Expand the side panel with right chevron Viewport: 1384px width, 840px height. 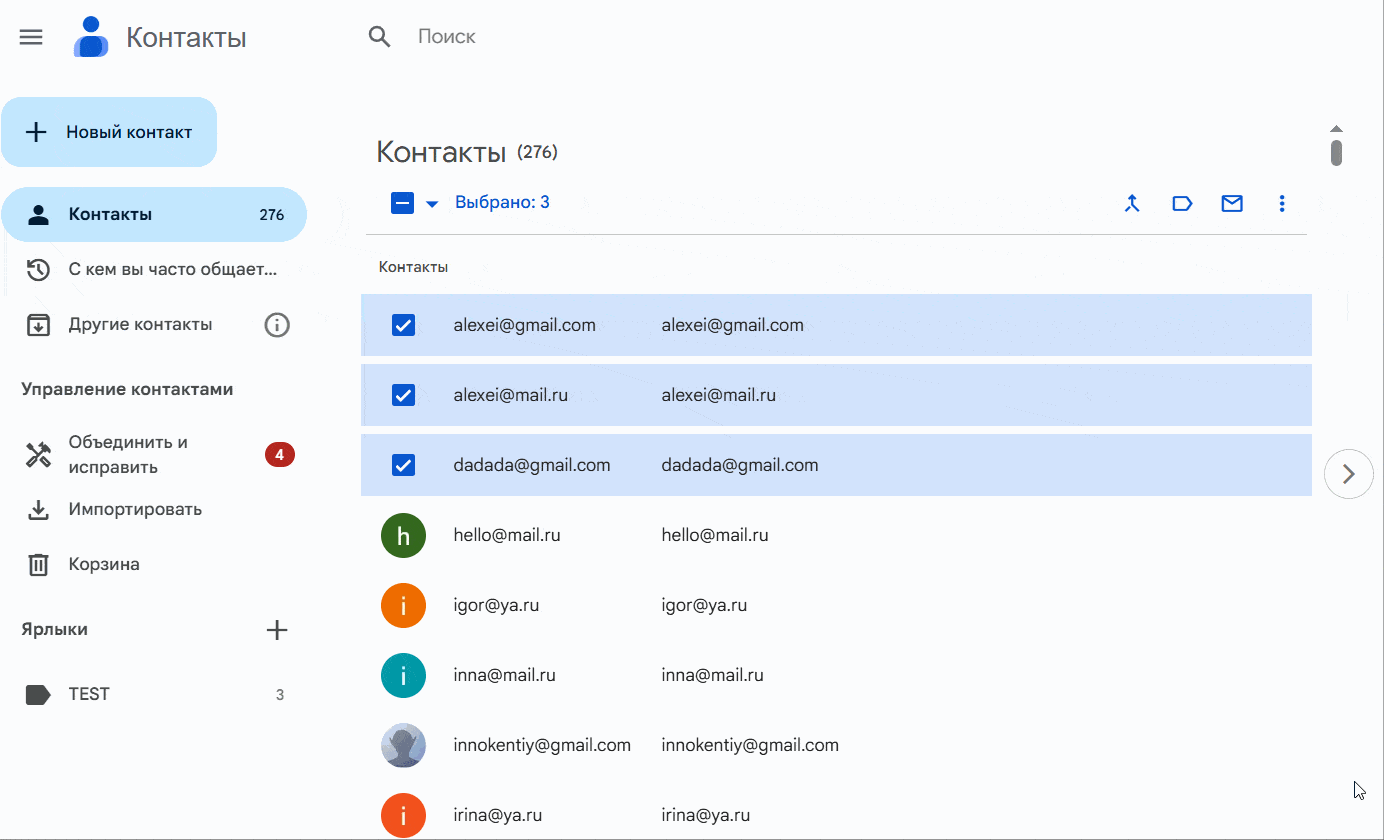(x=1348, y=474)
